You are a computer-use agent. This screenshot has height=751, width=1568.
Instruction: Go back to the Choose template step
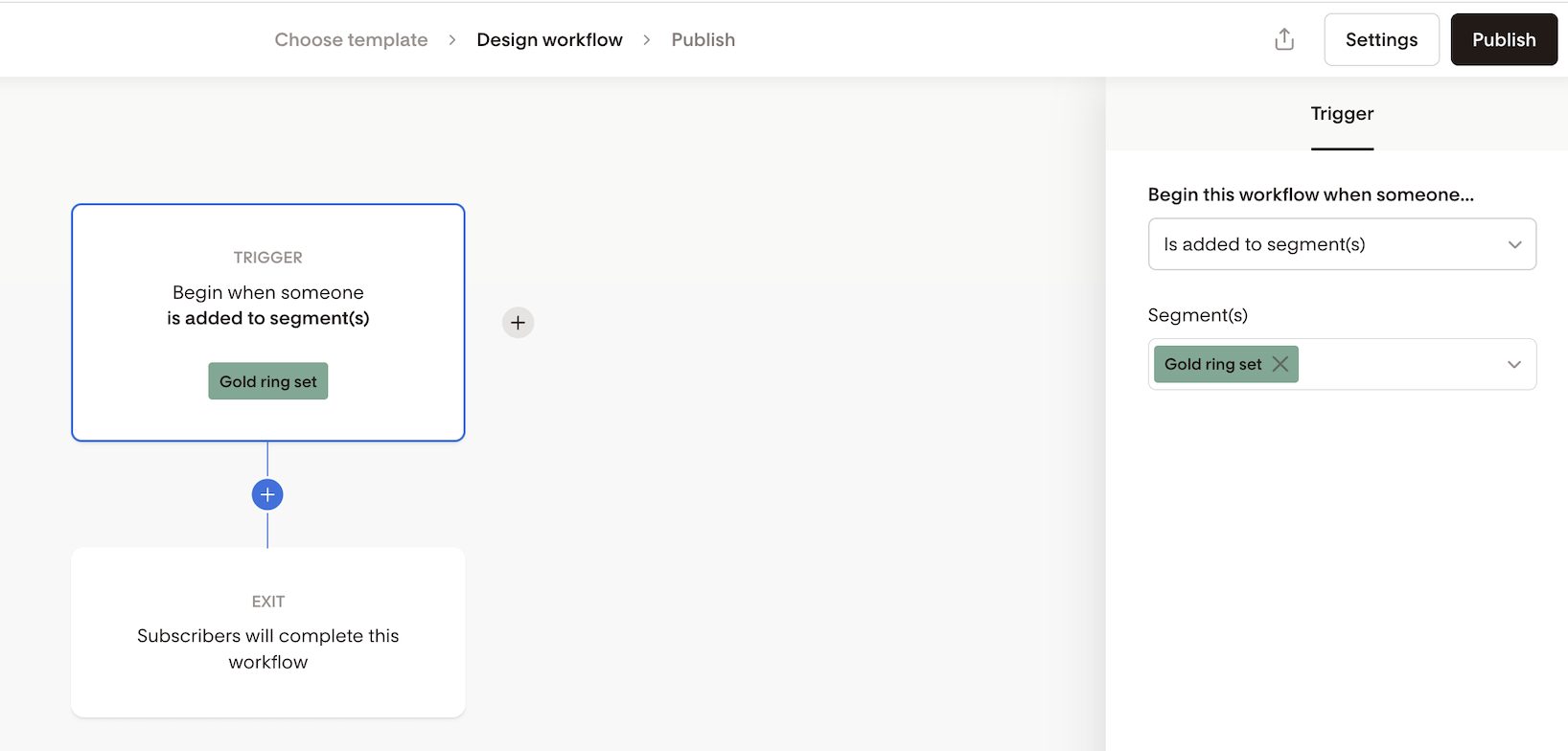tap(351, 39)
